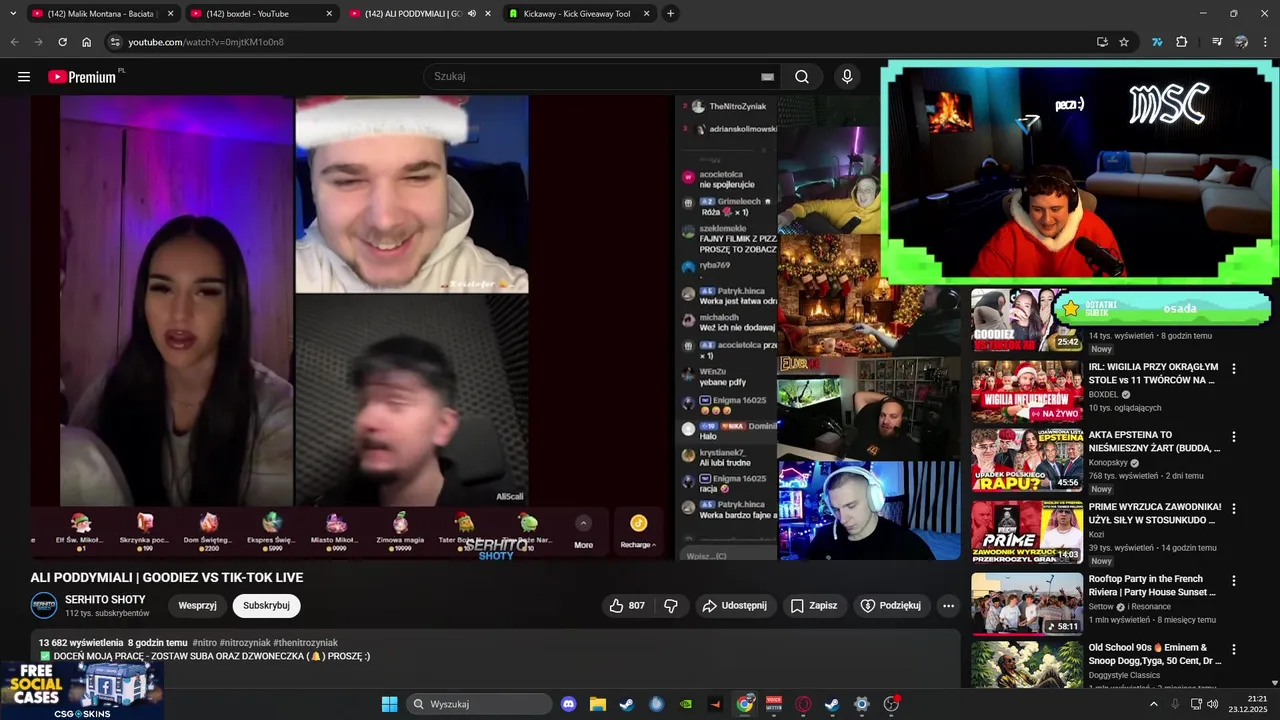Switch to boxdel - YouTube tab
Image resolution: width=1280 pixels, height=720 pixels.
261,14
